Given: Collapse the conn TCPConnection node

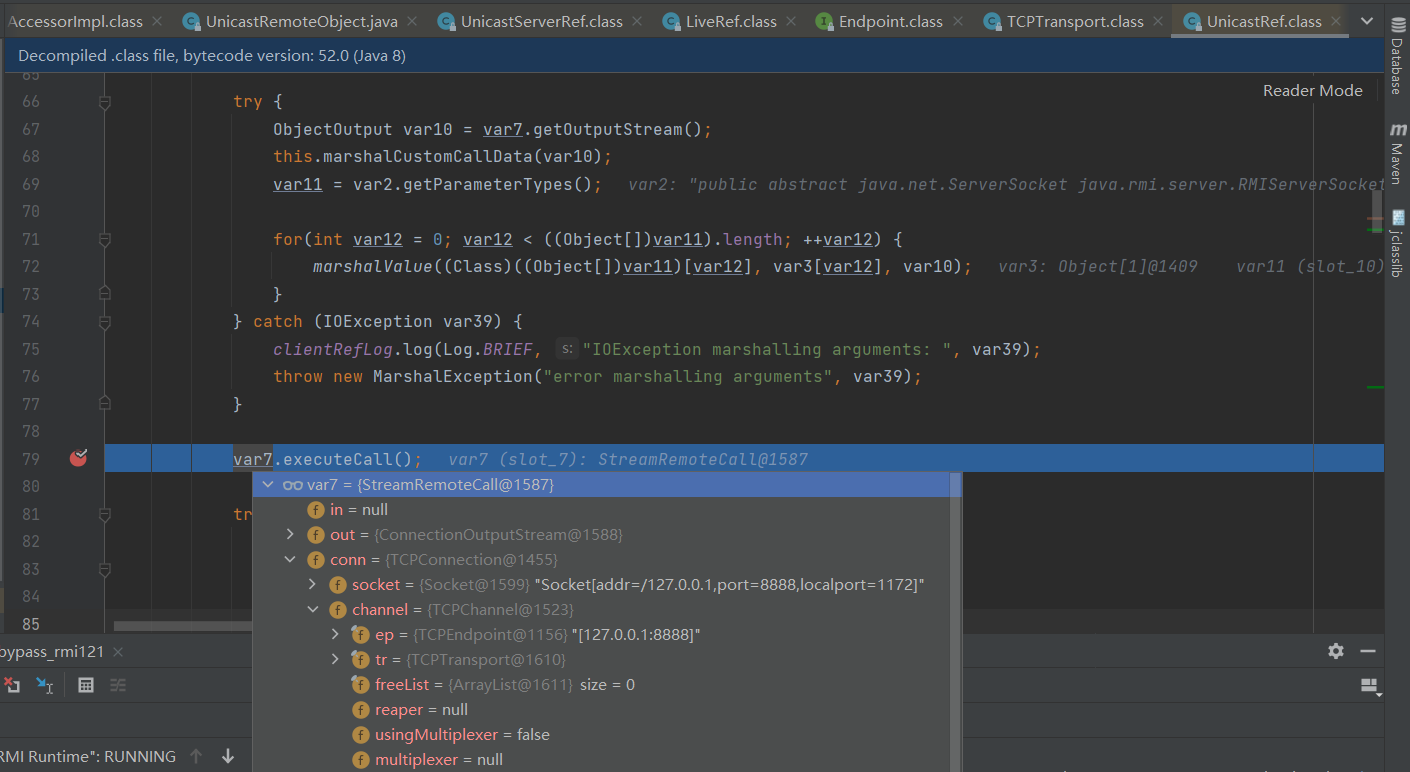Looking at the screenshot, I should click(290, 560).
